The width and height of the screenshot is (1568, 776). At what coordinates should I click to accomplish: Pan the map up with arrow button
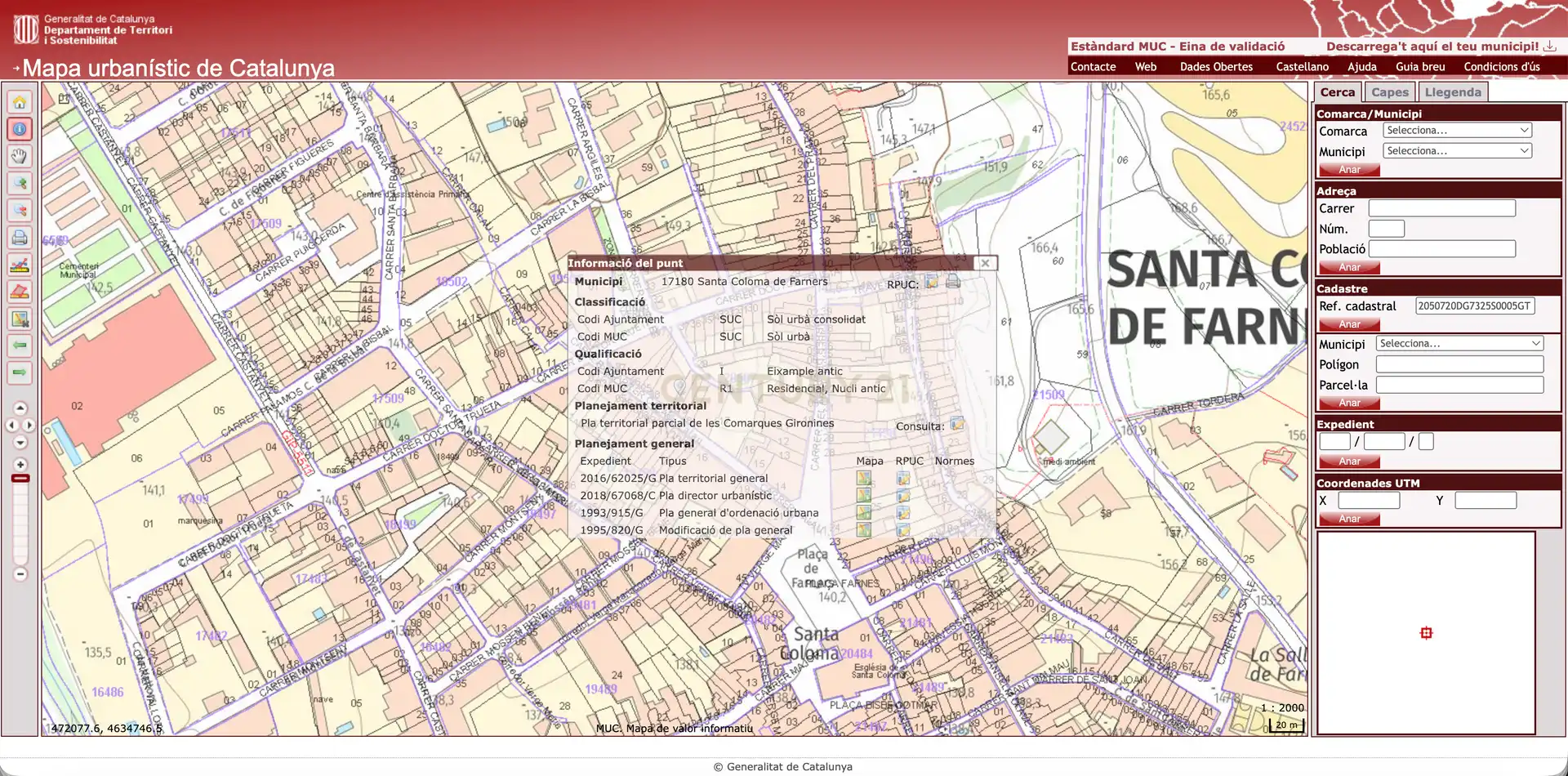coord(20,408)
